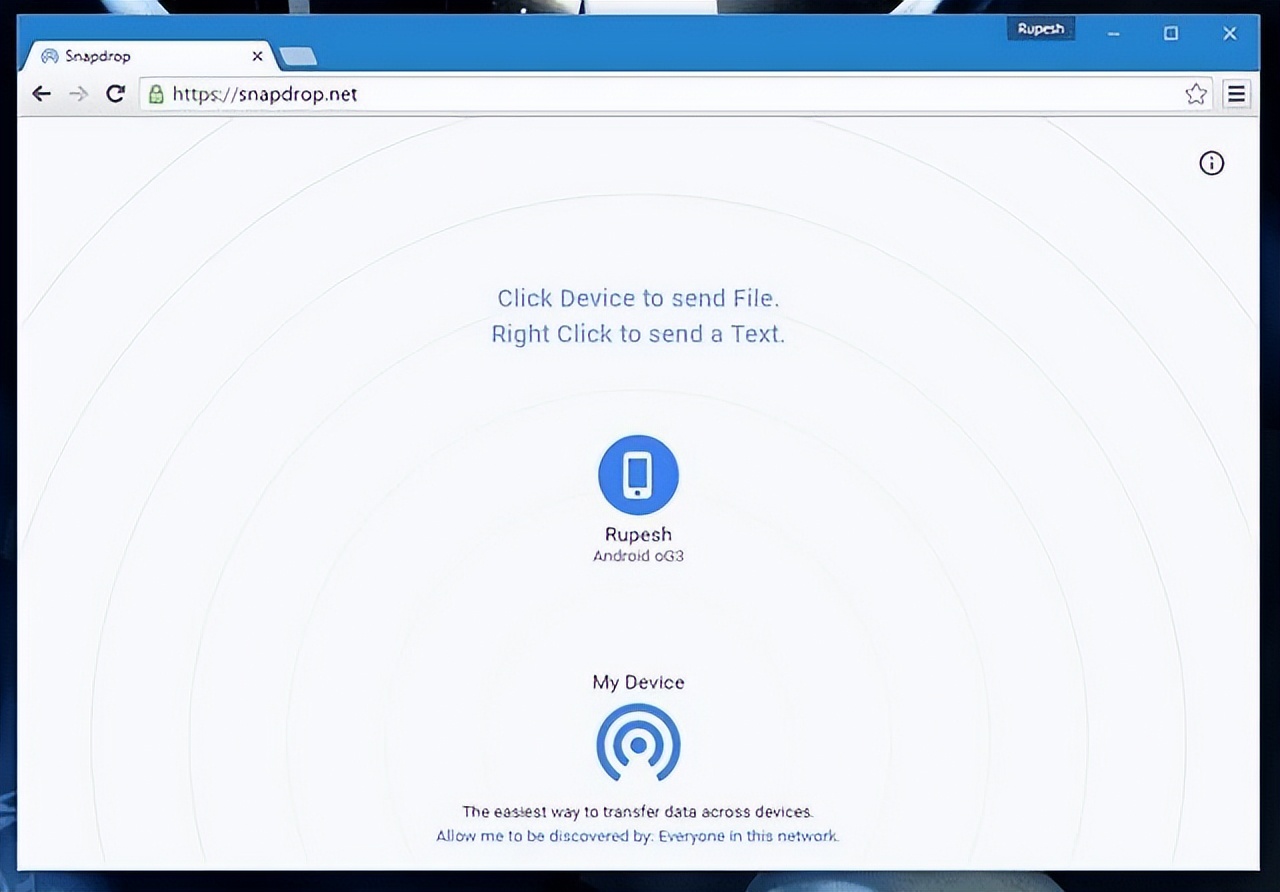Click the 'My Device' label

coord(638,682)
